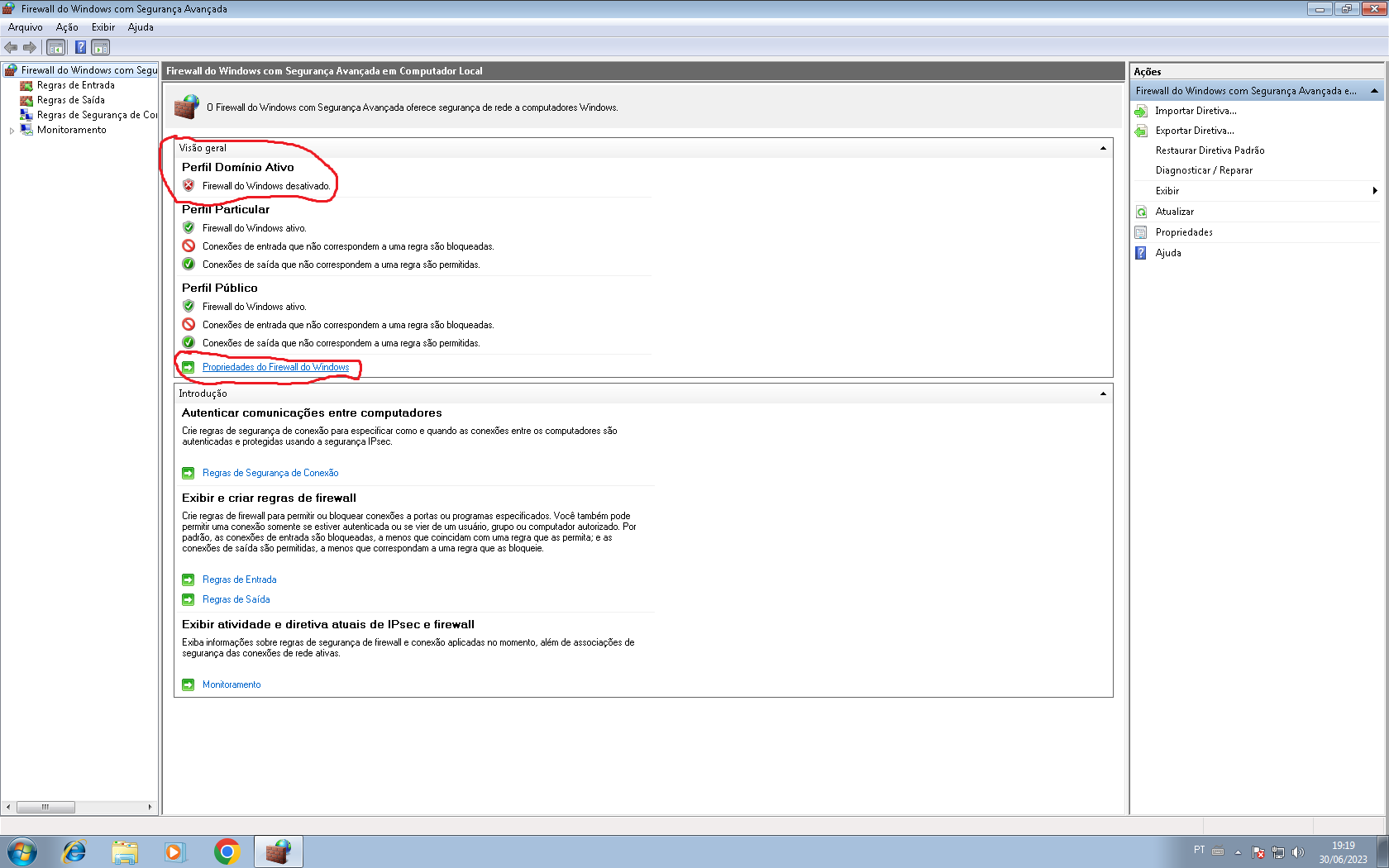Click scroll right arrow in tree pane
1389x868 pixels.
coord(150,807)
